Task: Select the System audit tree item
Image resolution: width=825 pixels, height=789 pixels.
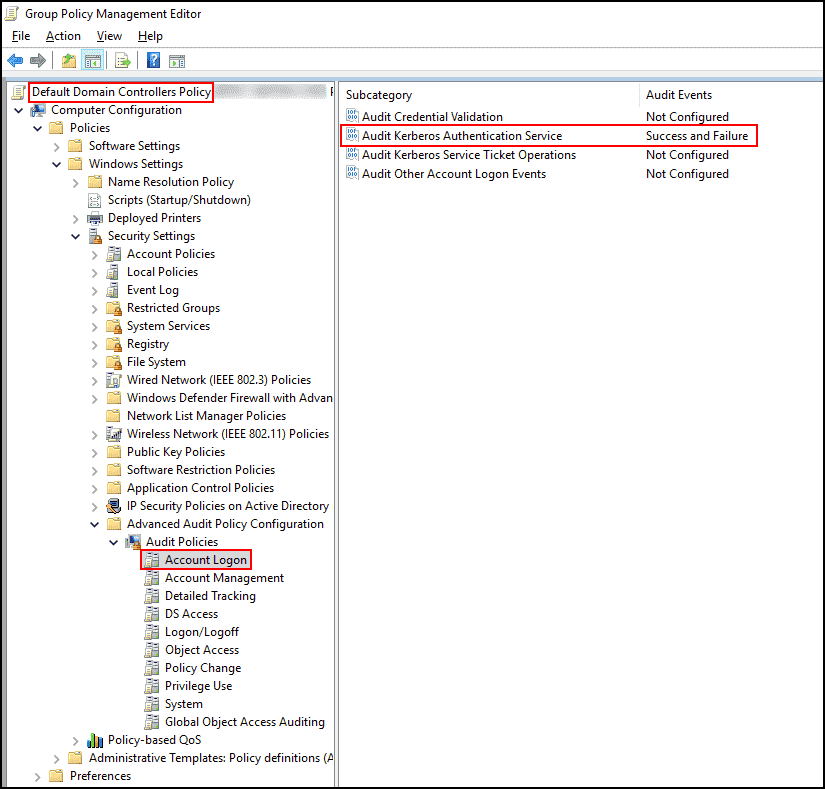Action: pos(183,704)
